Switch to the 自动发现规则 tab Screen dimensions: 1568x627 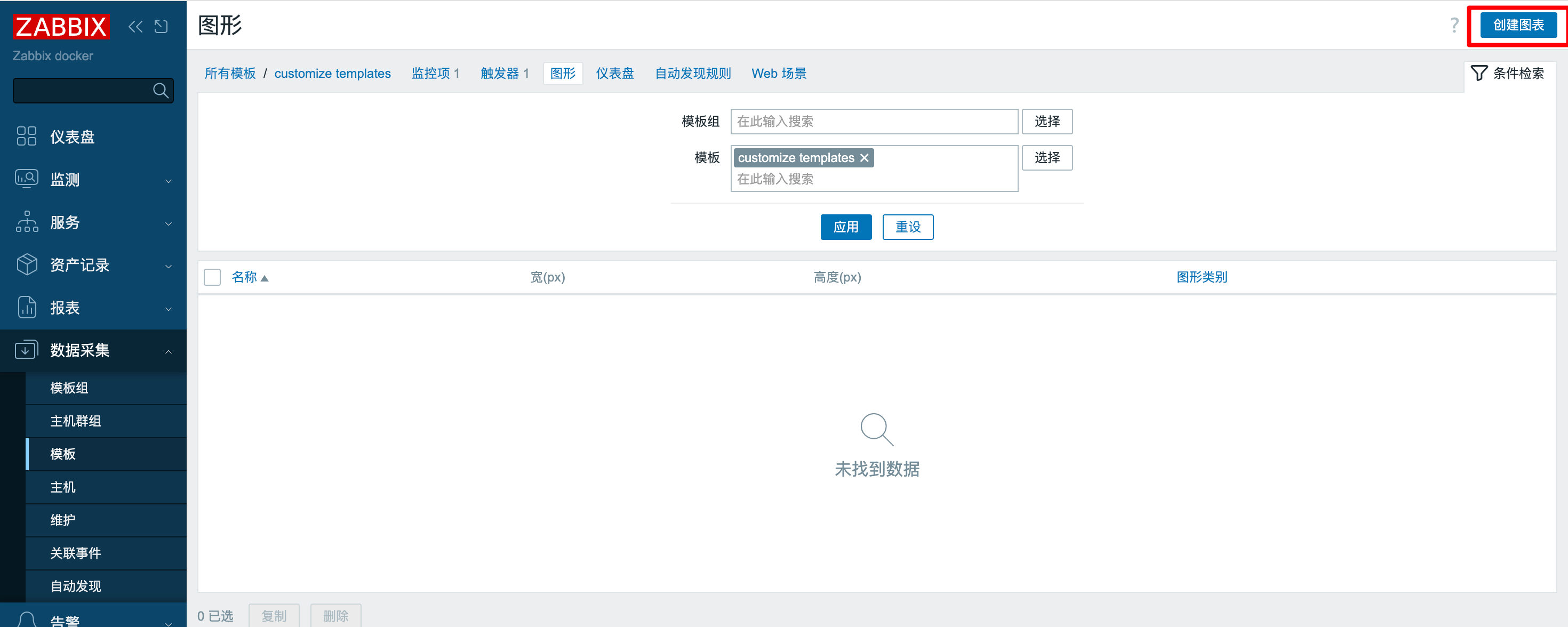pos(693,74)
